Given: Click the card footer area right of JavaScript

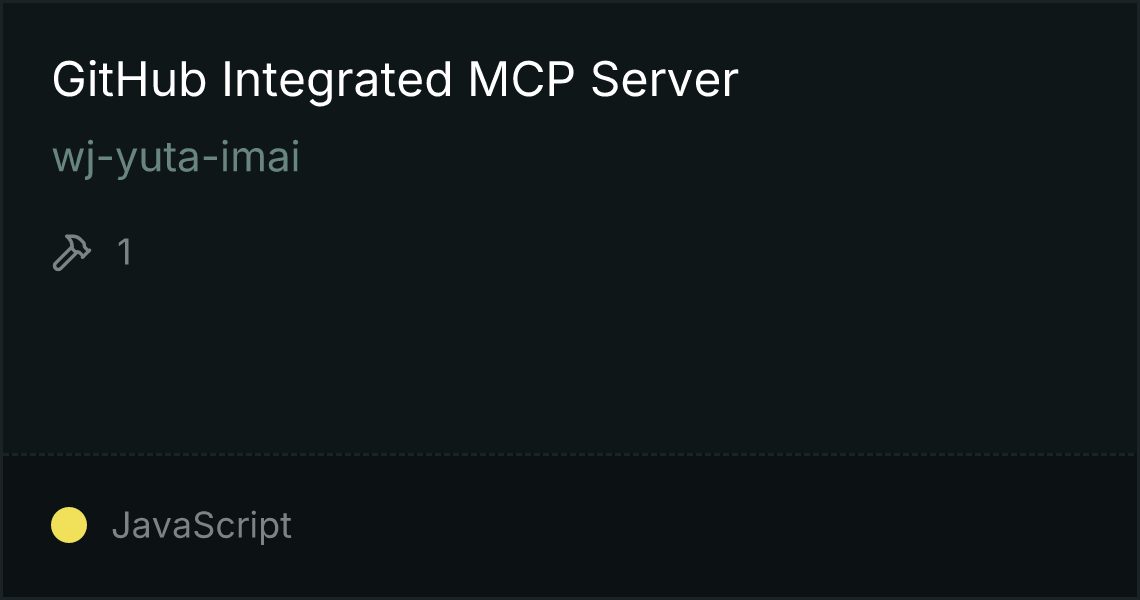Looking at the screenshot, I should (712, 526).
